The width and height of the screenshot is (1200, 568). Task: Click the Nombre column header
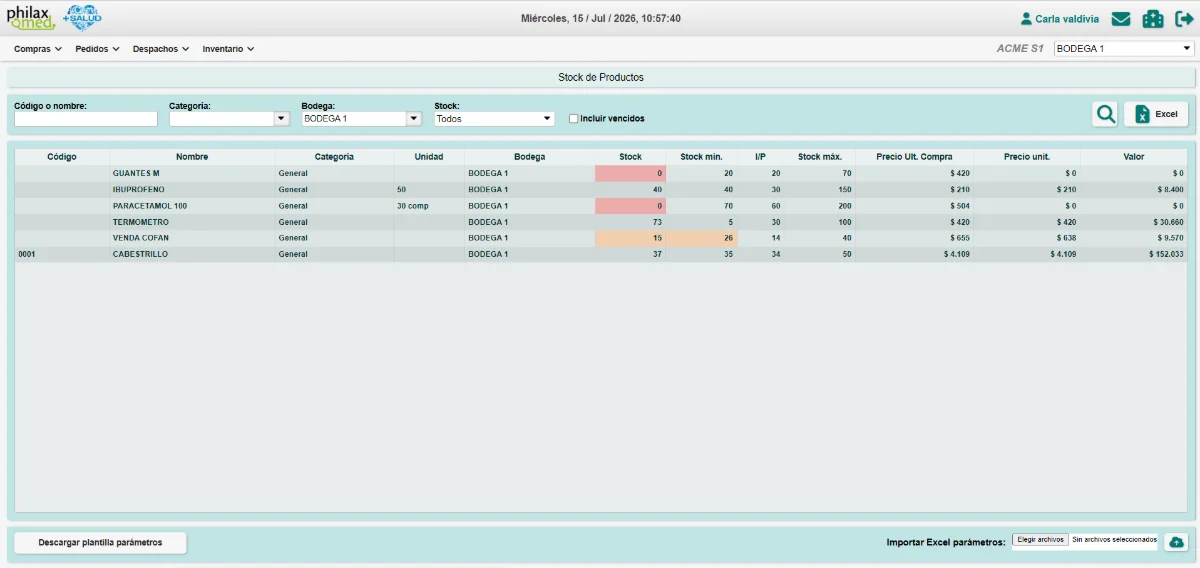point(192,157)
